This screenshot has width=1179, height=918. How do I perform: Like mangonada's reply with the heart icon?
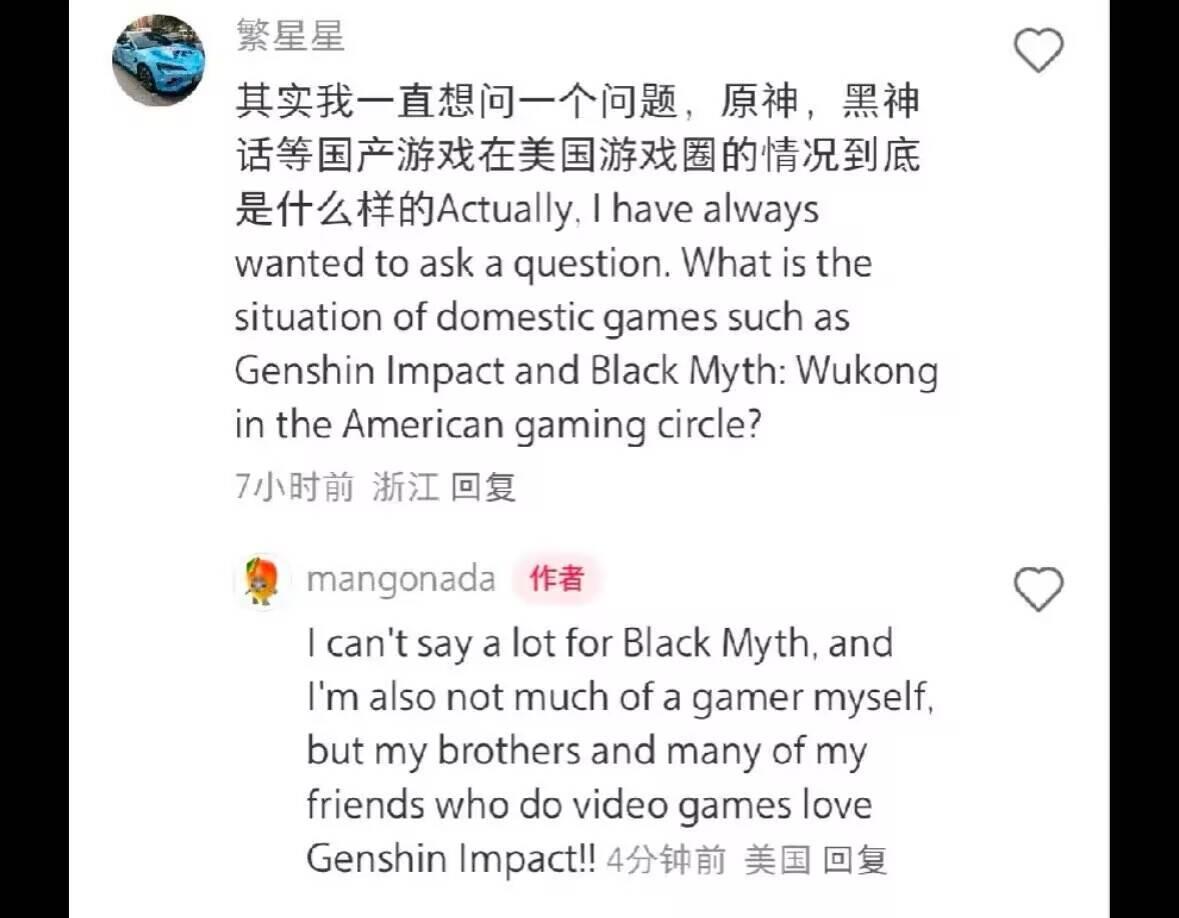tap(1038, 588)
